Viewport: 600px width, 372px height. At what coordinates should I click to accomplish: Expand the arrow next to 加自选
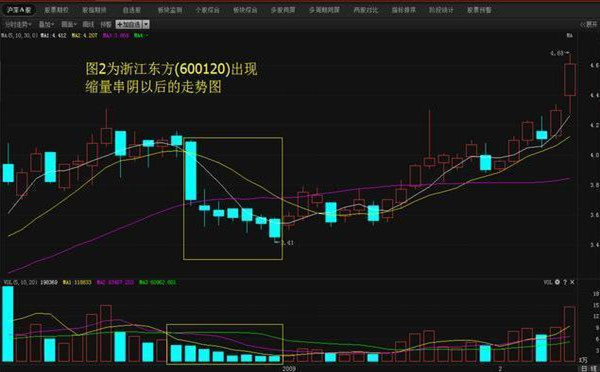[x=146, y=24]
